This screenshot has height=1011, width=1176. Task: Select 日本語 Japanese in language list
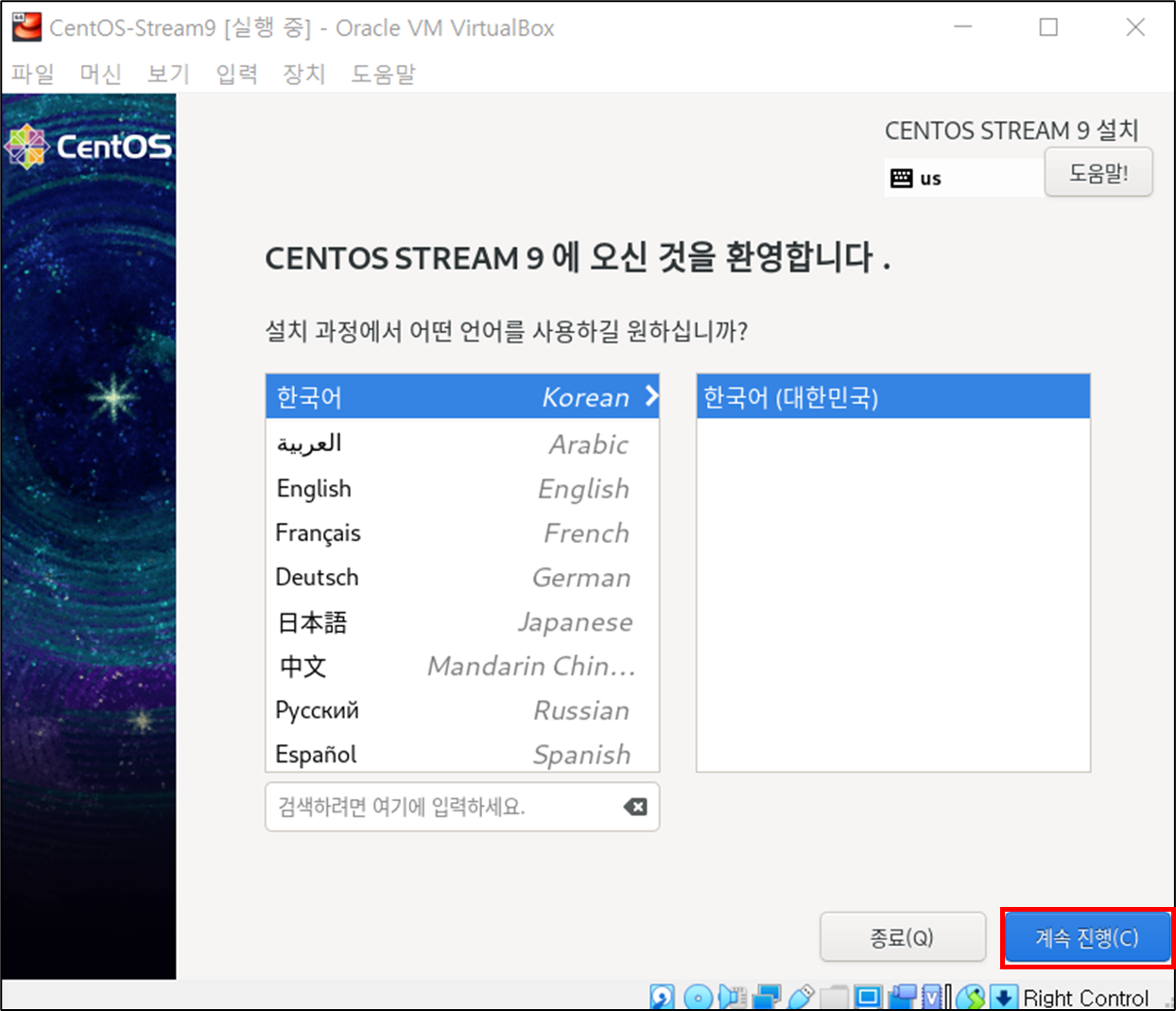462,621
